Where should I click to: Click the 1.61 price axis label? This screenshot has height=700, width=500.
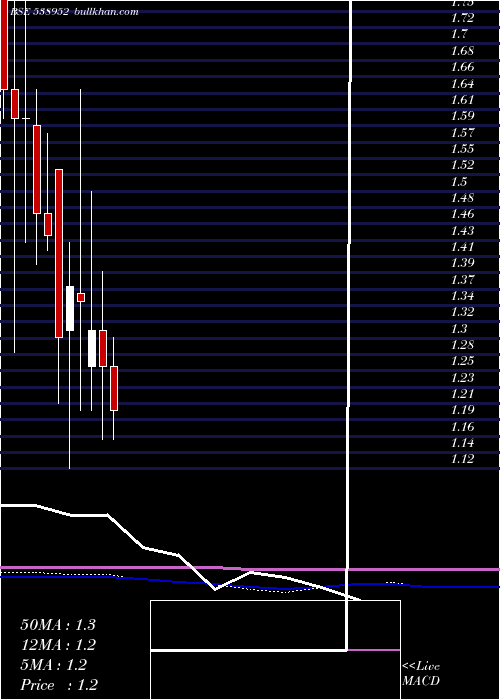[462, 100]
